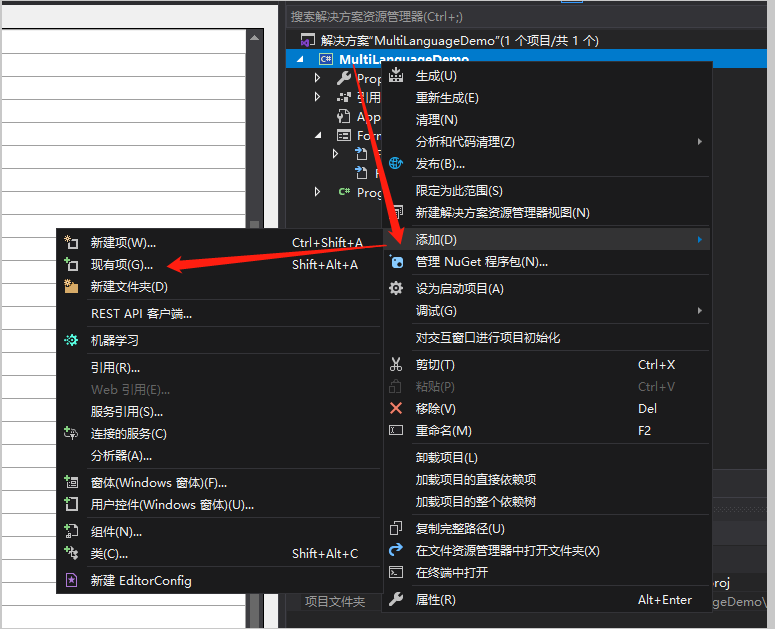775x629 pixels.
Task: Expand the 引用 references node
Action: coord(317,97)
